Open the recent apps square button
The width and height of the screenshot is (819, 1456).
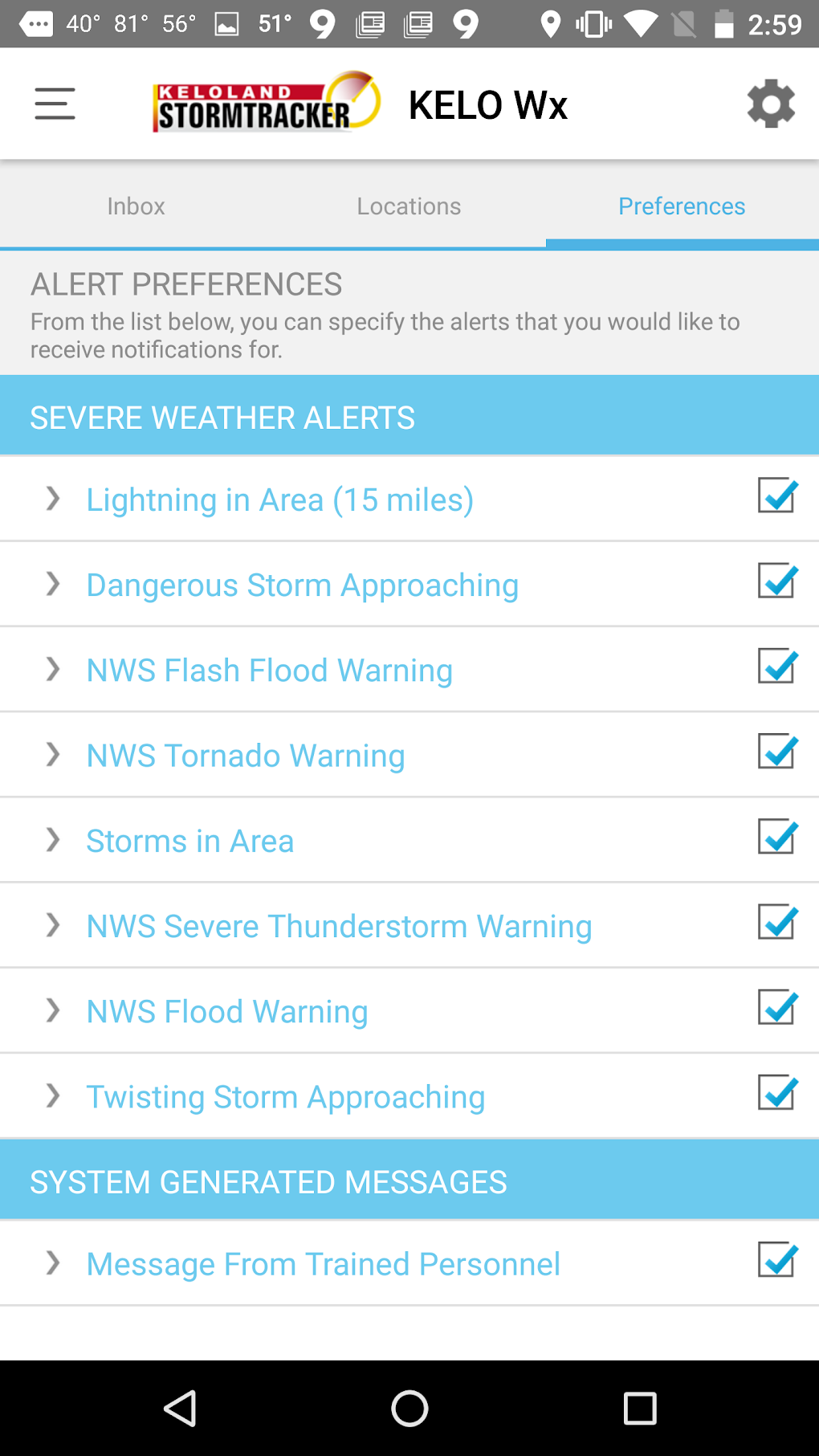639,1408
